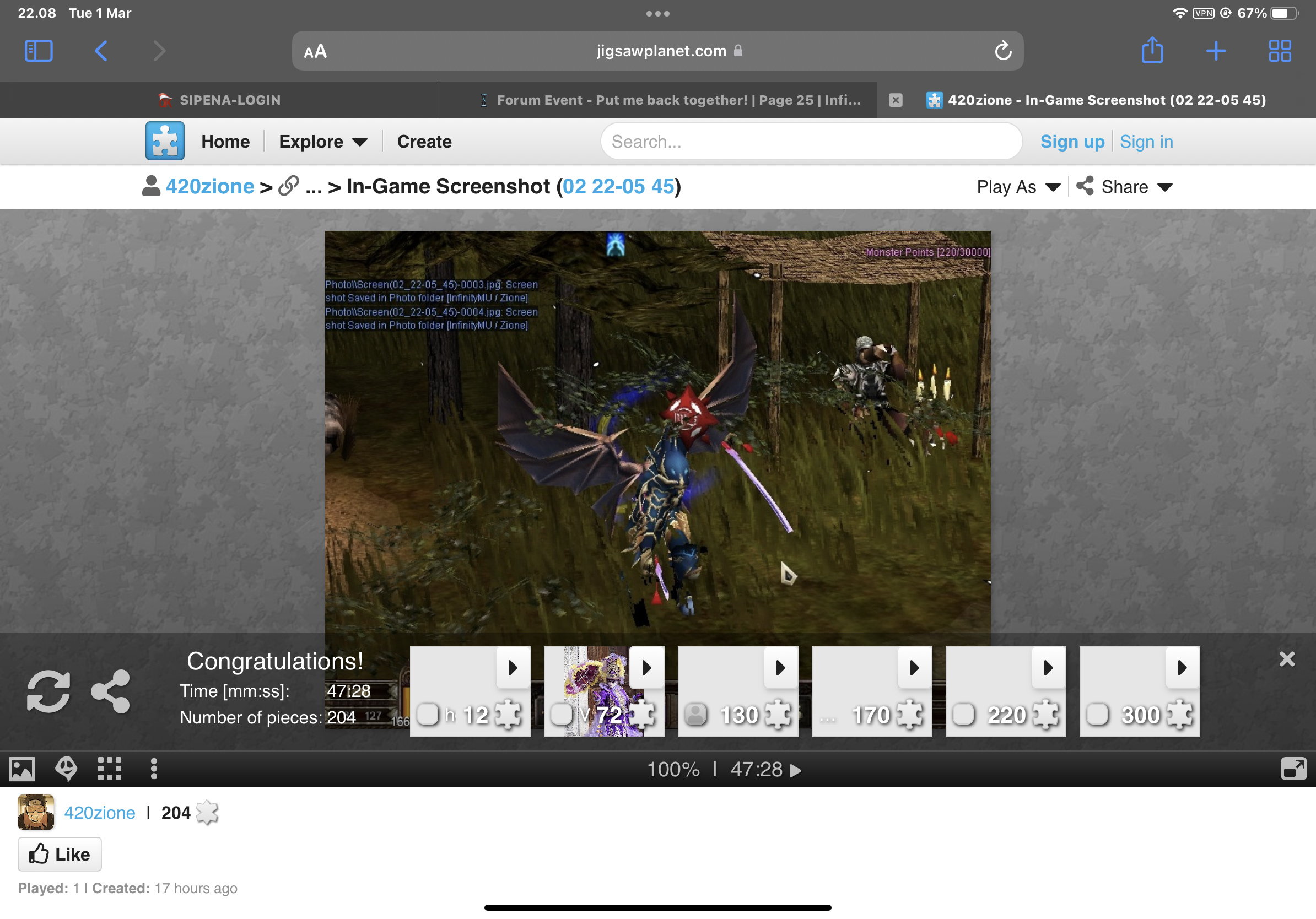
Task: Tap the battery status indicator
Action: tap(1284, 13)
